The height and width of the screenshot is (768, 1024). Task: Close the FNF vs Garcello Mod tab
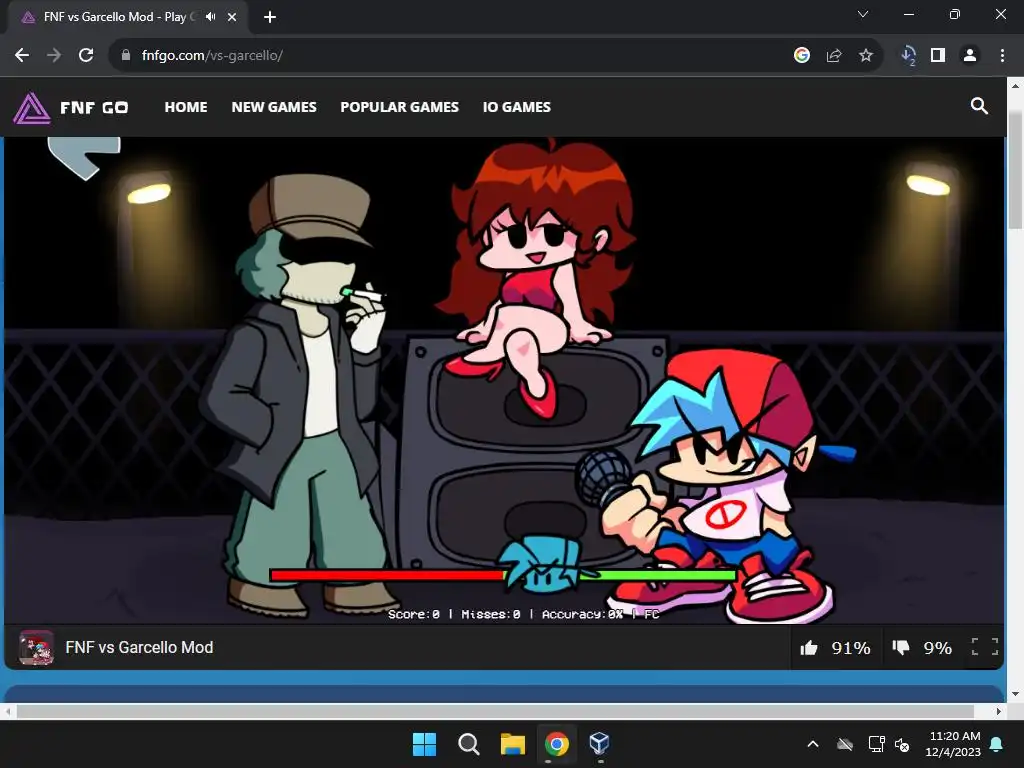click(x=232, y=17)
